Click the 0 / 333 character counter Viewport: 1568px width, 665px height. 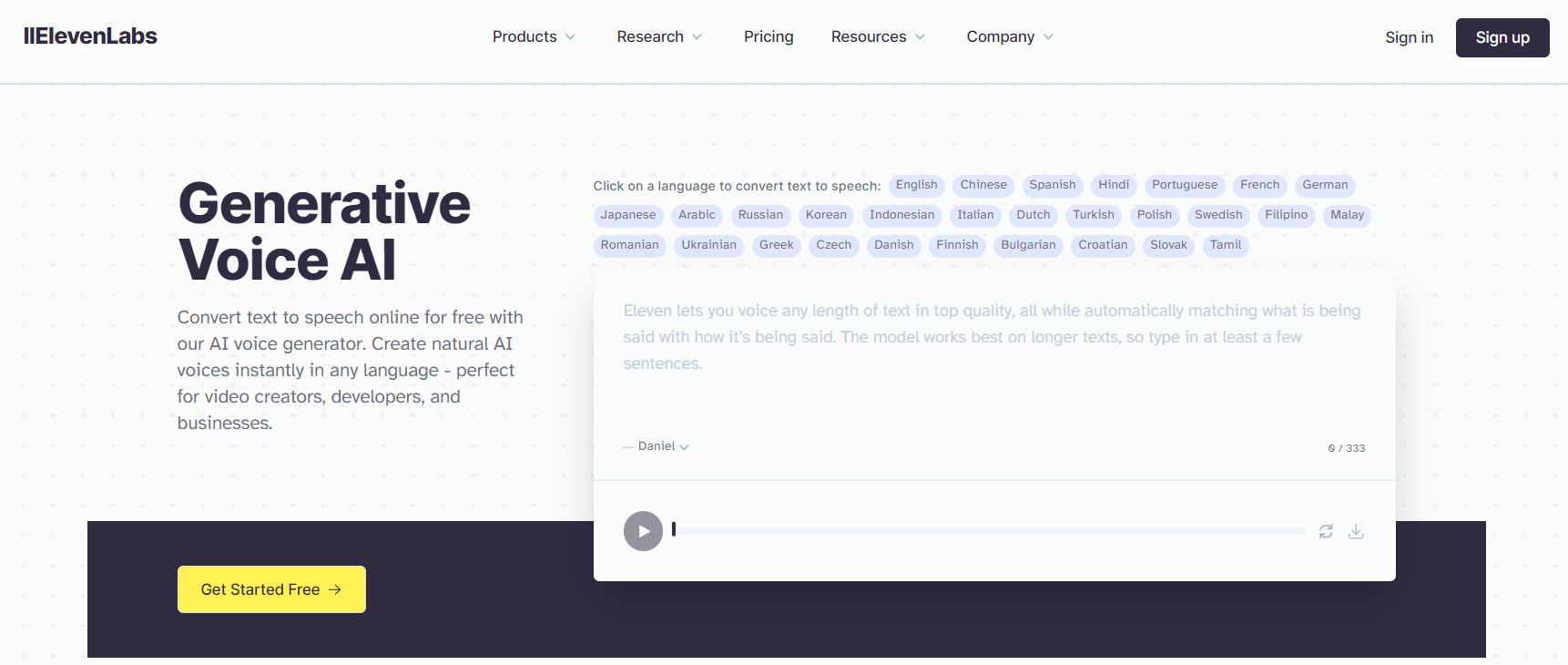tap(1346, 448)
